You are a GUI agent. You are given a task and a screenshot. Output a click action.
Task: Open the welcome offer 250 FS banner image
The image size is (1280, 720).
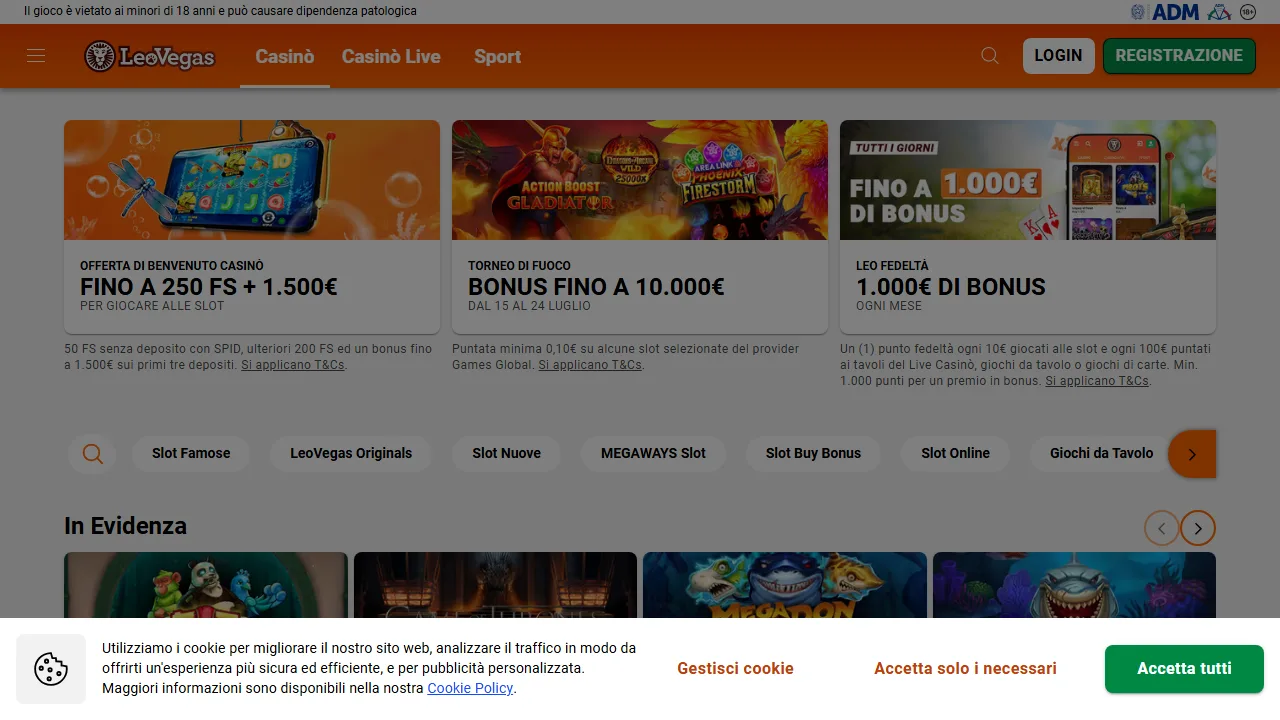tap(252, 180)
